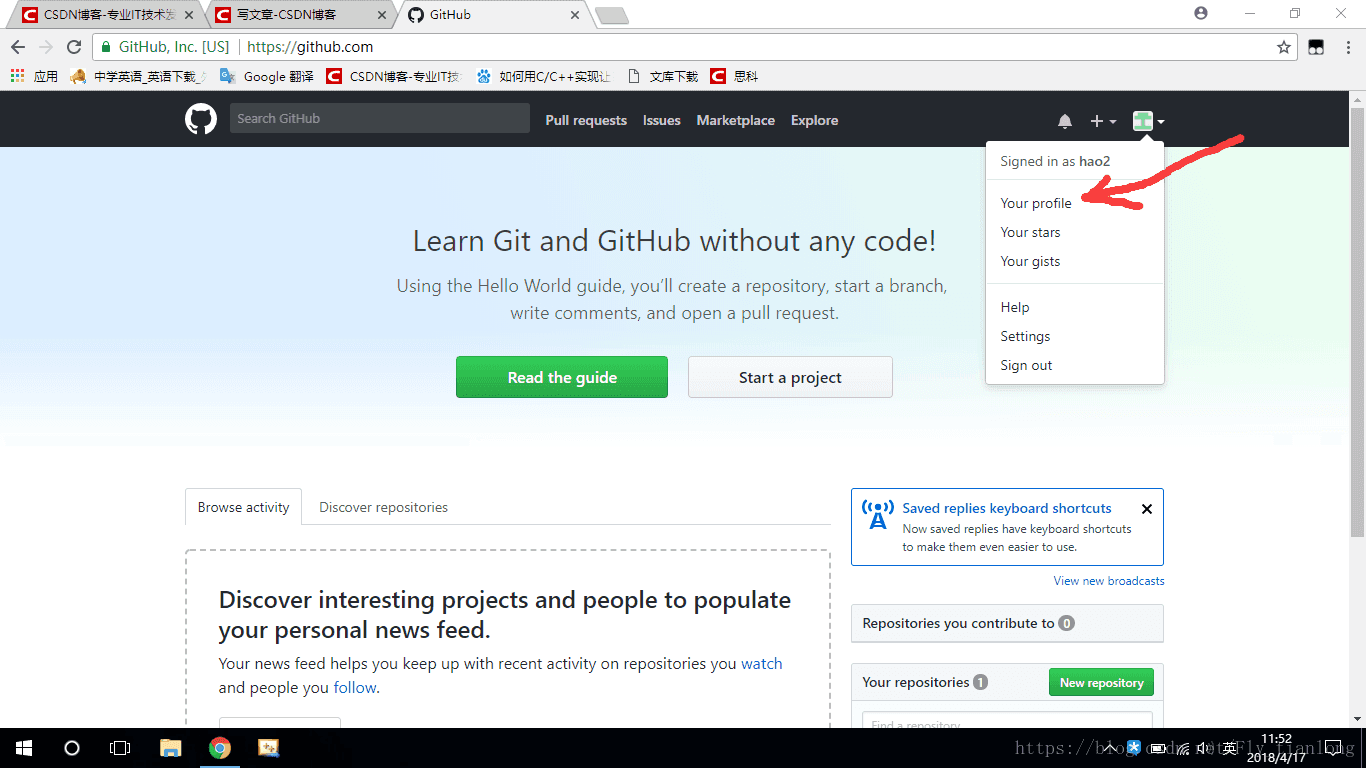Open the 如何用C/C++ bookmark
The width and height of the screenshot is (1366, 768).
[x=543, y=76]
